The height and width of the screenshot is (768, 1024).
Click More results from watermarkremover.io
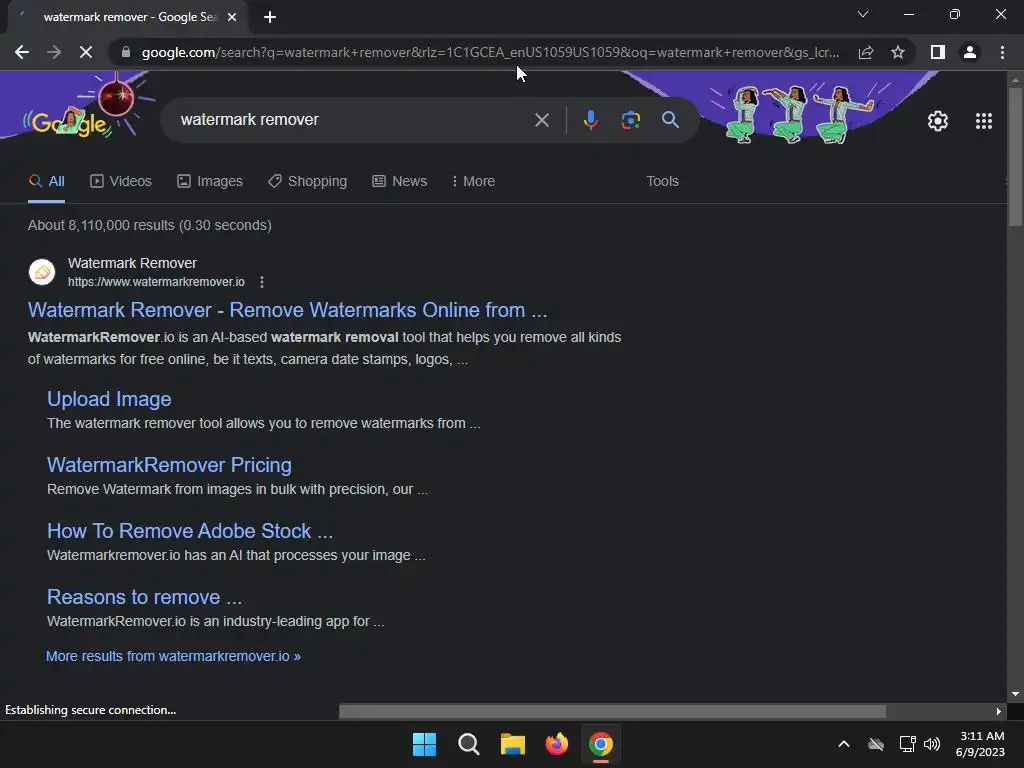point(173,656)
